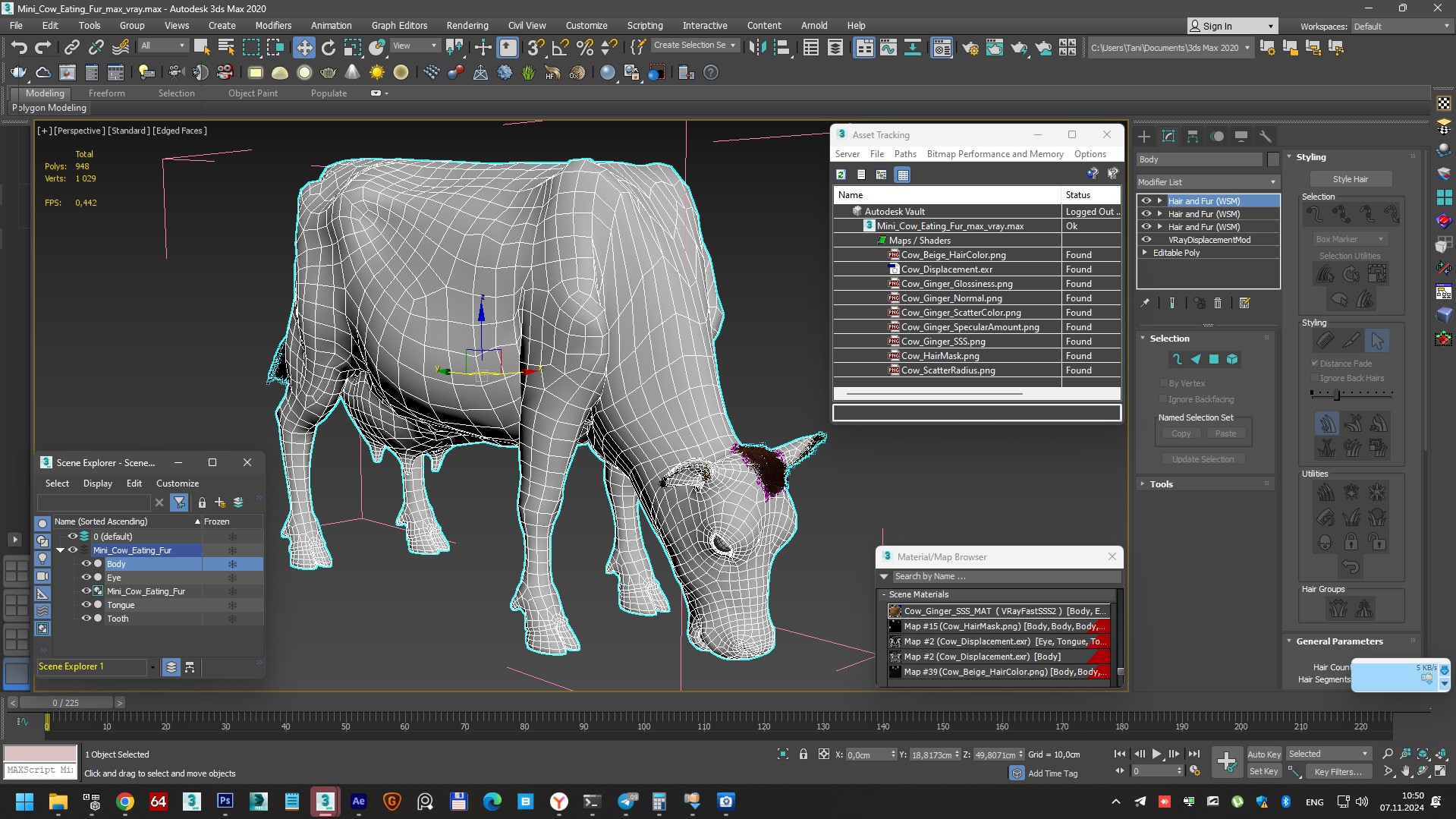The height and width of the screenshot is (819, 1456).
Task: Click the Select and Rotate tool
Action: click(328, 48)
